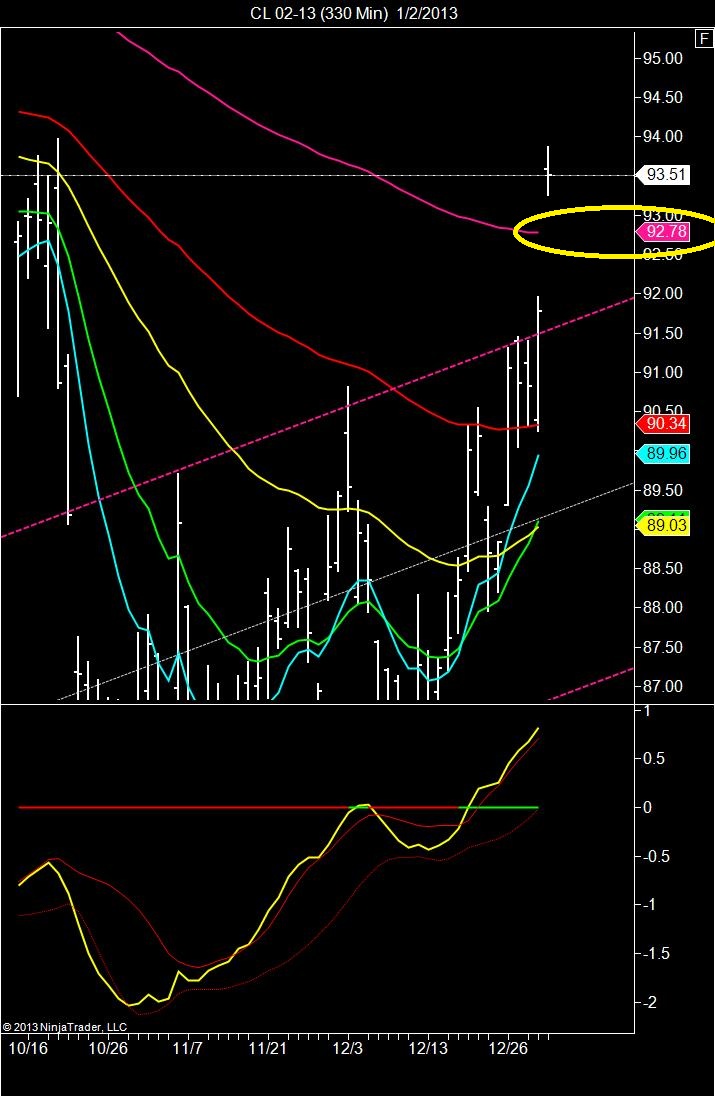This screenshot has width=715, height=1097.
Task: Click the 12/26 date label
Action: 508,1048
